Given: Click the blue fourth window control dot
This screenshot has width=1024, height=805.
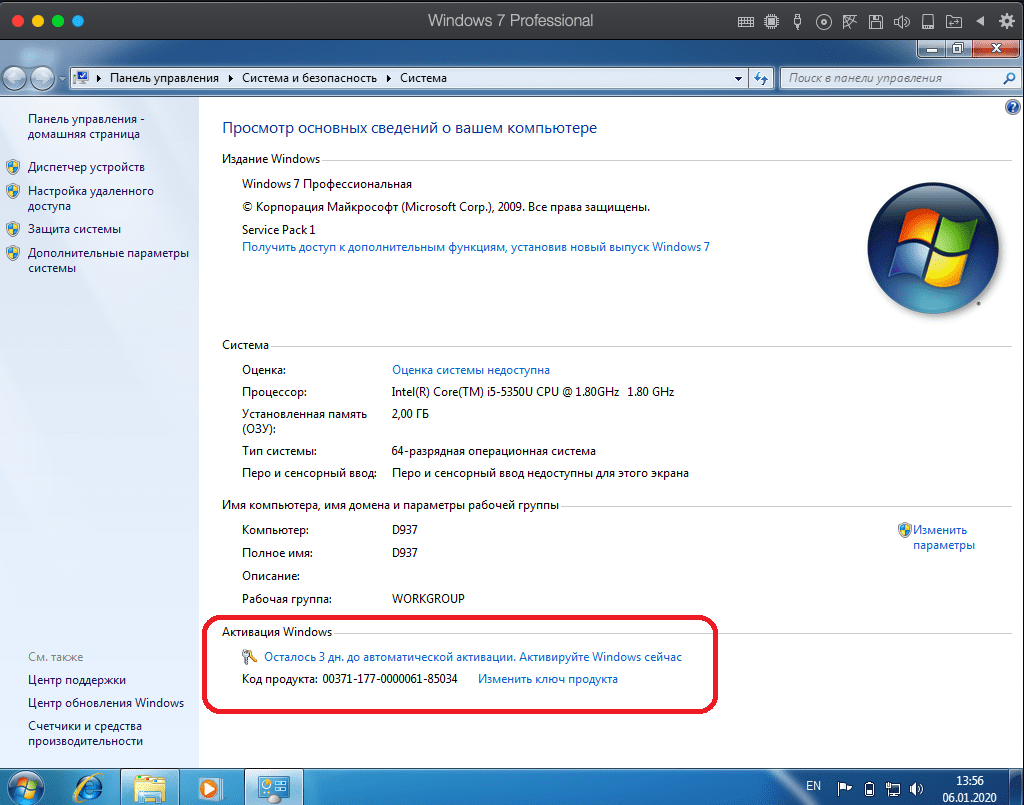Looking at the screenshot, I should [78, 21].
